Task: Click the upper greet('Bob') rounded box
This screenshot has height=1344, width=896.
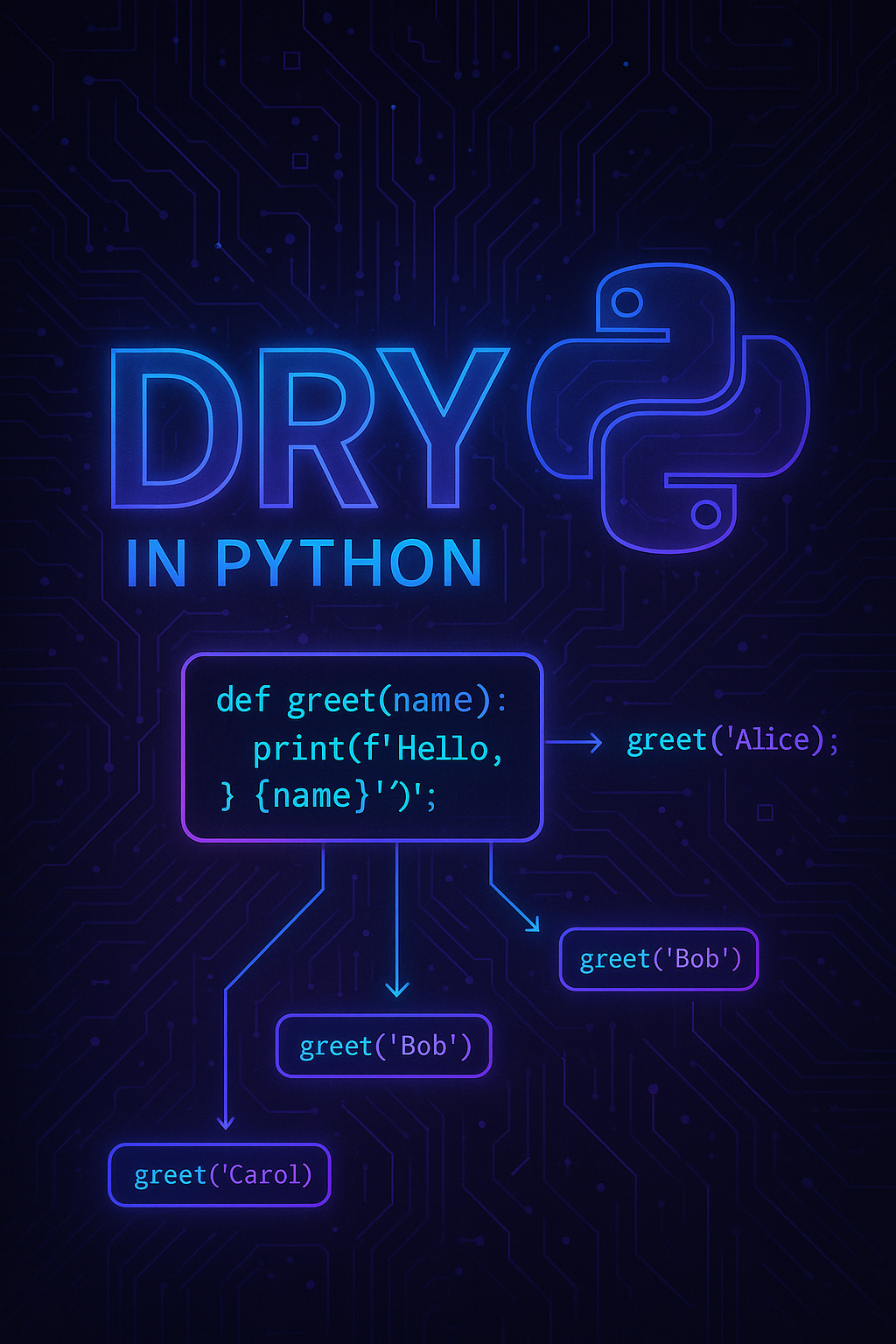Action: (658, 959)
